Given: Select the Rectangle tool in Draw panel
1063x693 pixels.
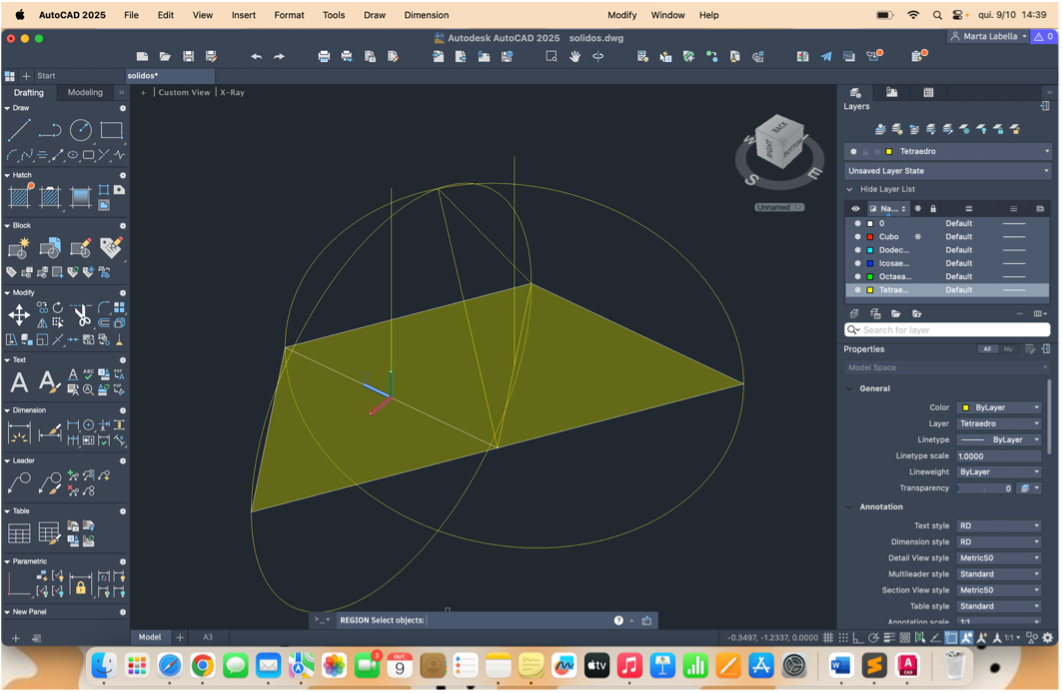Looking at the screenshot, I should click(x=111, y=130).
